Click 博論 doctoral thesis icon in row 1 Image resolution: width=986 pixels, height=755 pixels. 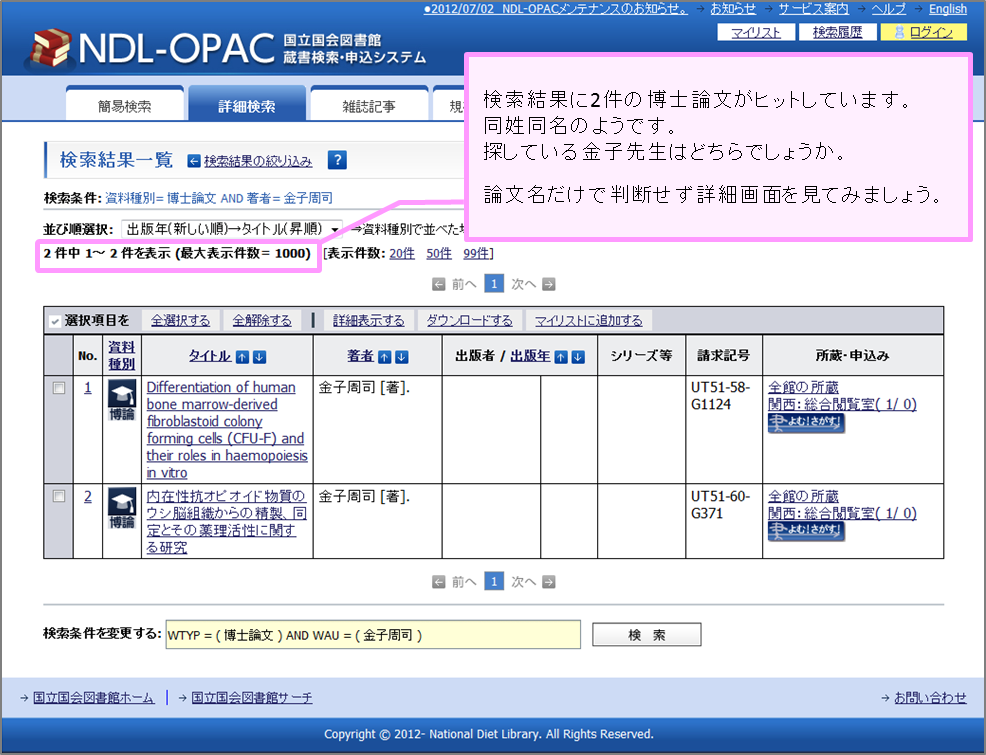122,400
